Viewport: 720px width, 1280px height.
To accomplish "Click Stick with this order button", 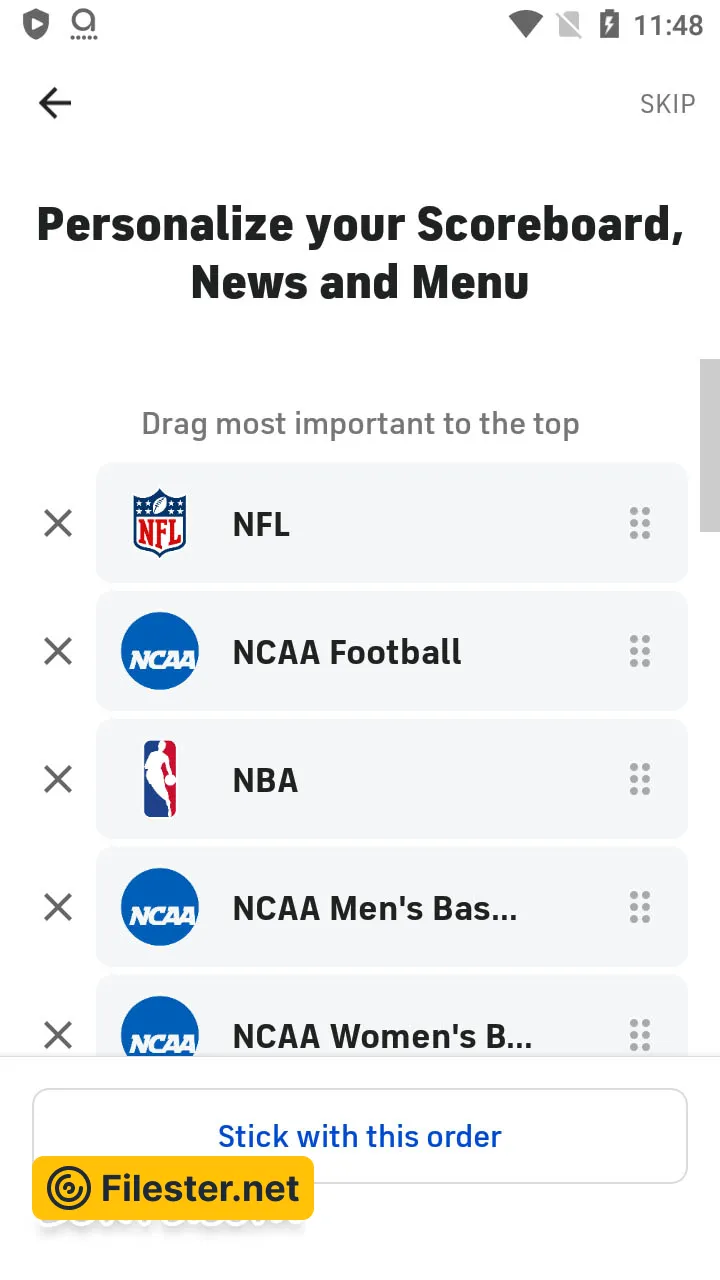I will pyautogui.click(x=360, y=1136).
